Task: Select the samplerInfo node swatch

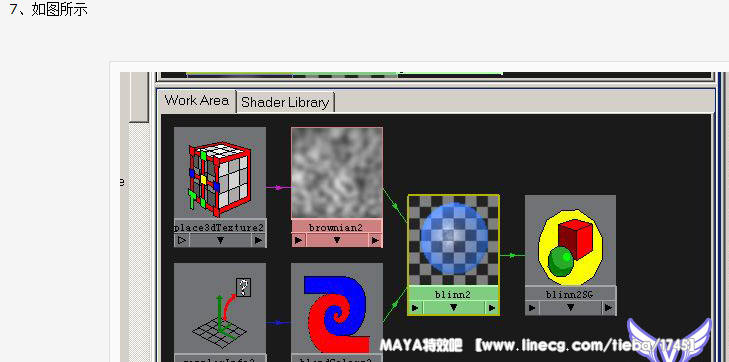Action: 220,309
